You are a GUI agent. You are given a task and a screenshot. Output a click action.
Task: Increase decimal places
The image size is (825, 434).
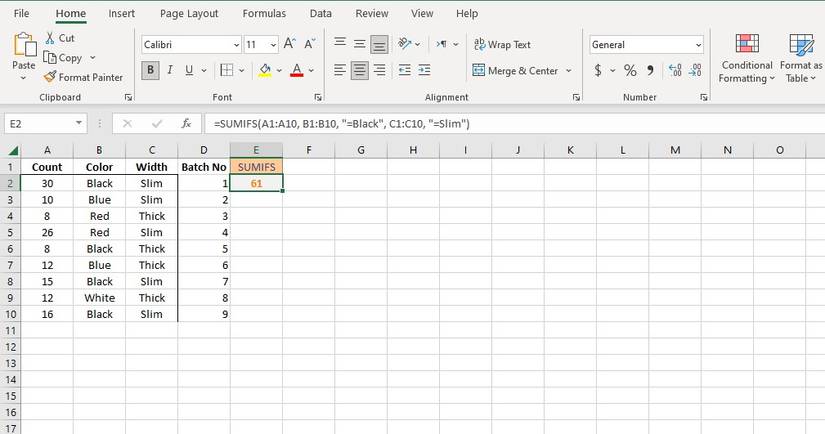coord(675,70)
